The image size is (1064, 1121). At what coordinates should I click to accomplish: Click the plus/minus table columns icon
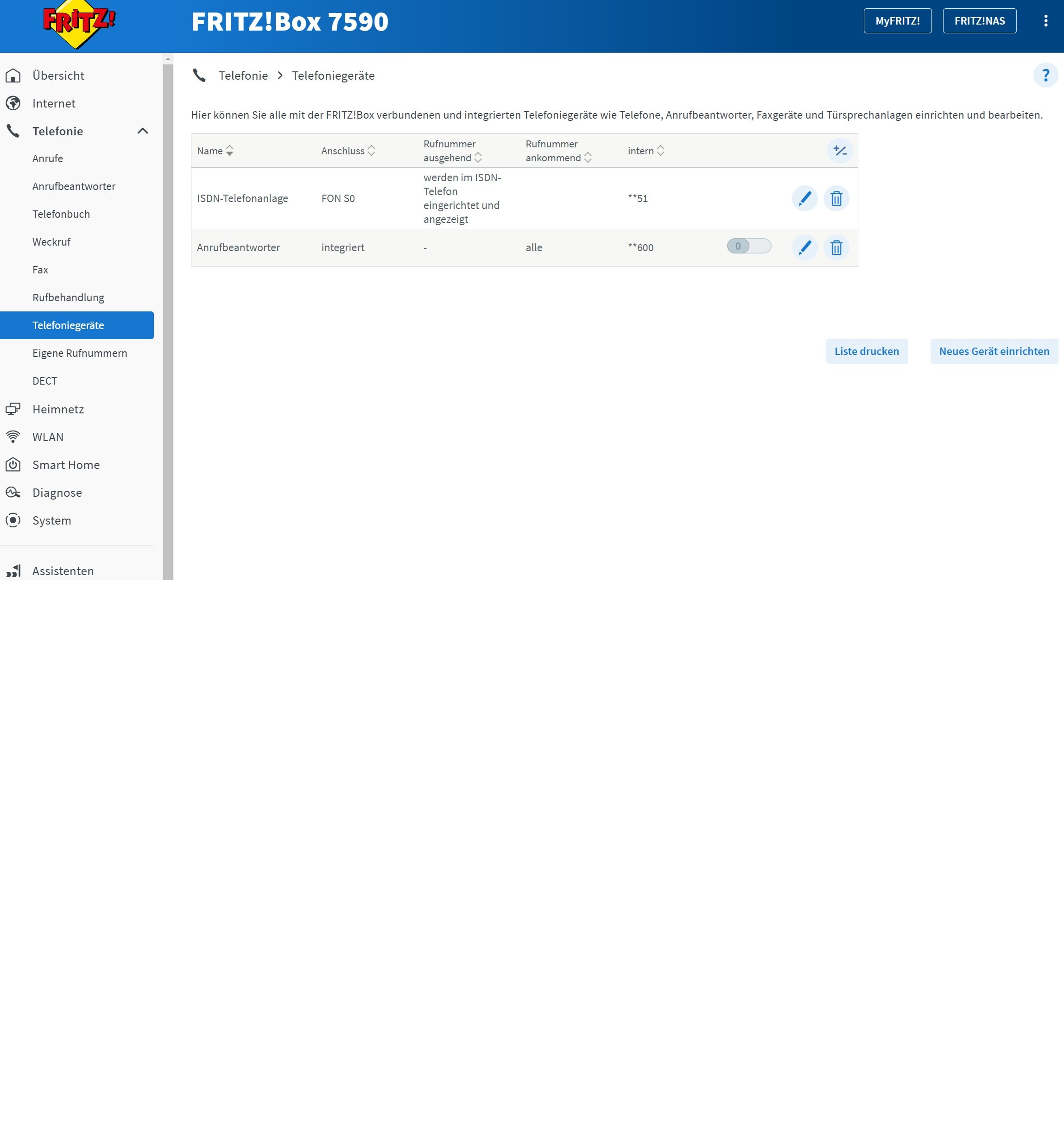point(839,151)
